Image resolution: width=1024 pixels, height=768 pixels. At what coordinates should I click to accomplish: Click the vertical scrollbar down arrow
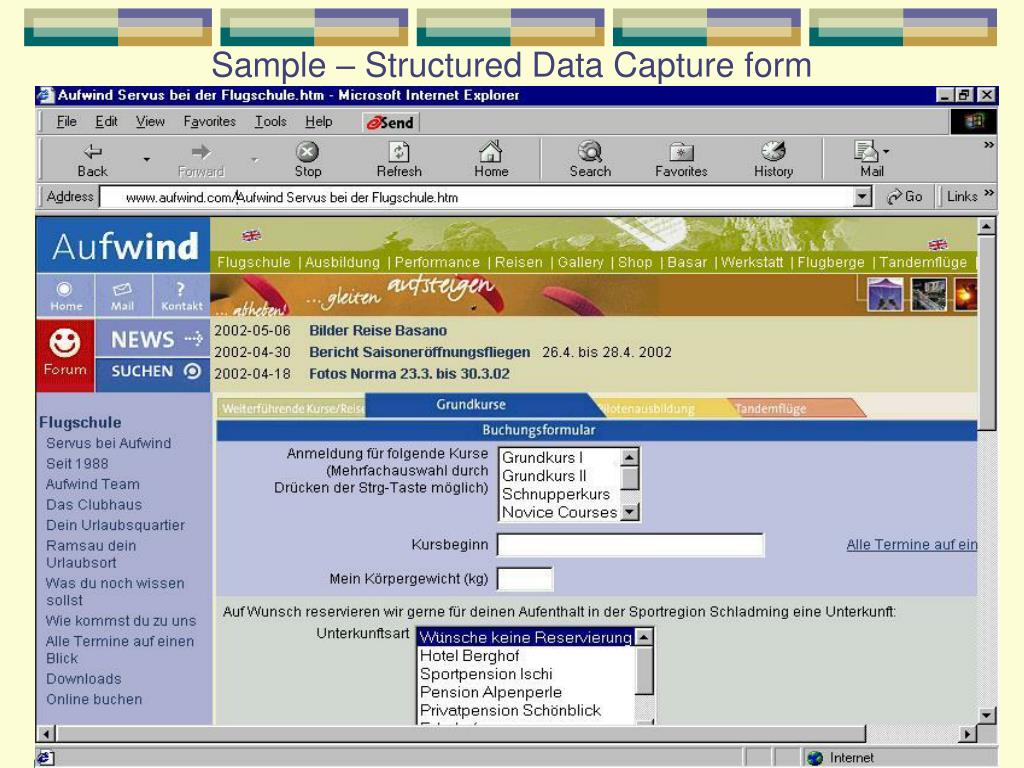(987, 715)
